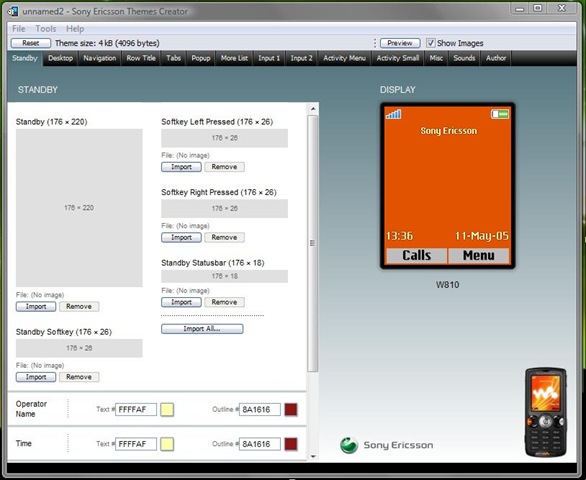Click Operator Name outline hex field

pos(260,409)
